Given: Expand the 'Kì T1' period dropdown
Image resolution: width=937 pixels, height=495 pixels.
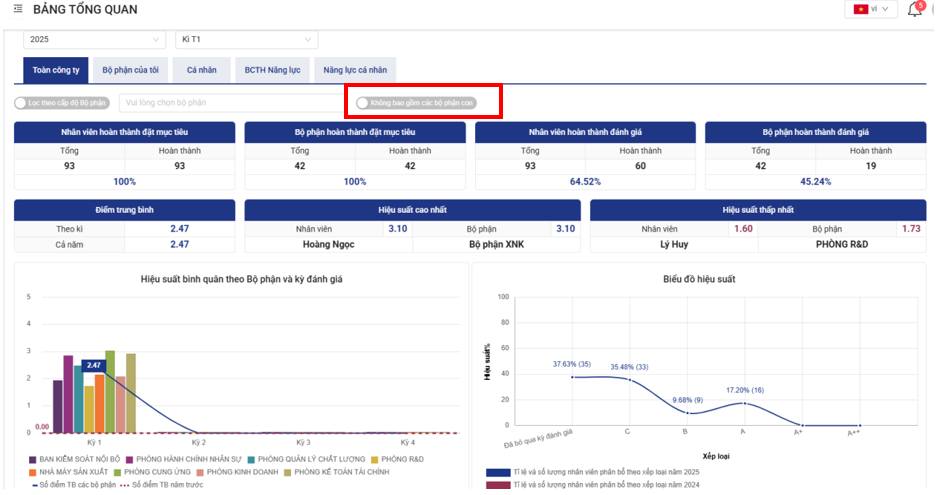Looking at the screenshot, I should click(246, 40).
